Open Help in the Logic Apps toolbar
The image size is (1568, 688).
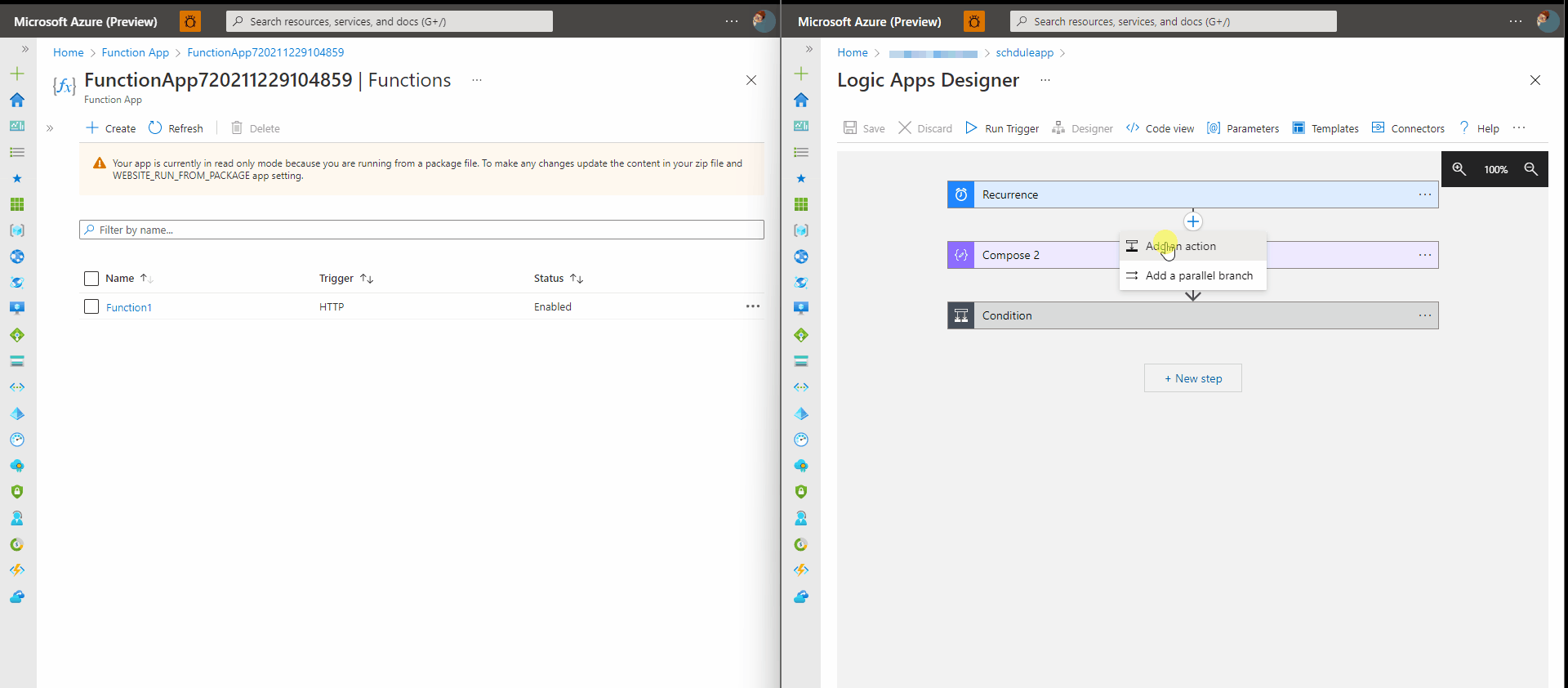click(1479, 128)
